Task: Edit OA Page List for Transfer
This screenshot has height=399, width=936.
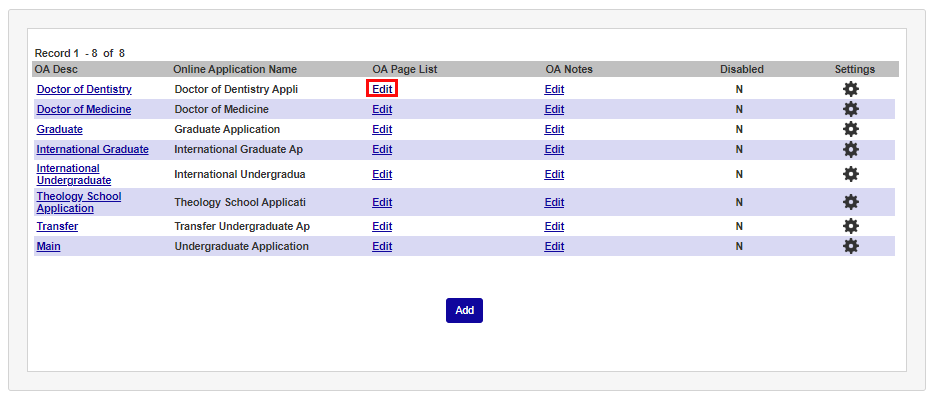Action: [x=382, y=226]
